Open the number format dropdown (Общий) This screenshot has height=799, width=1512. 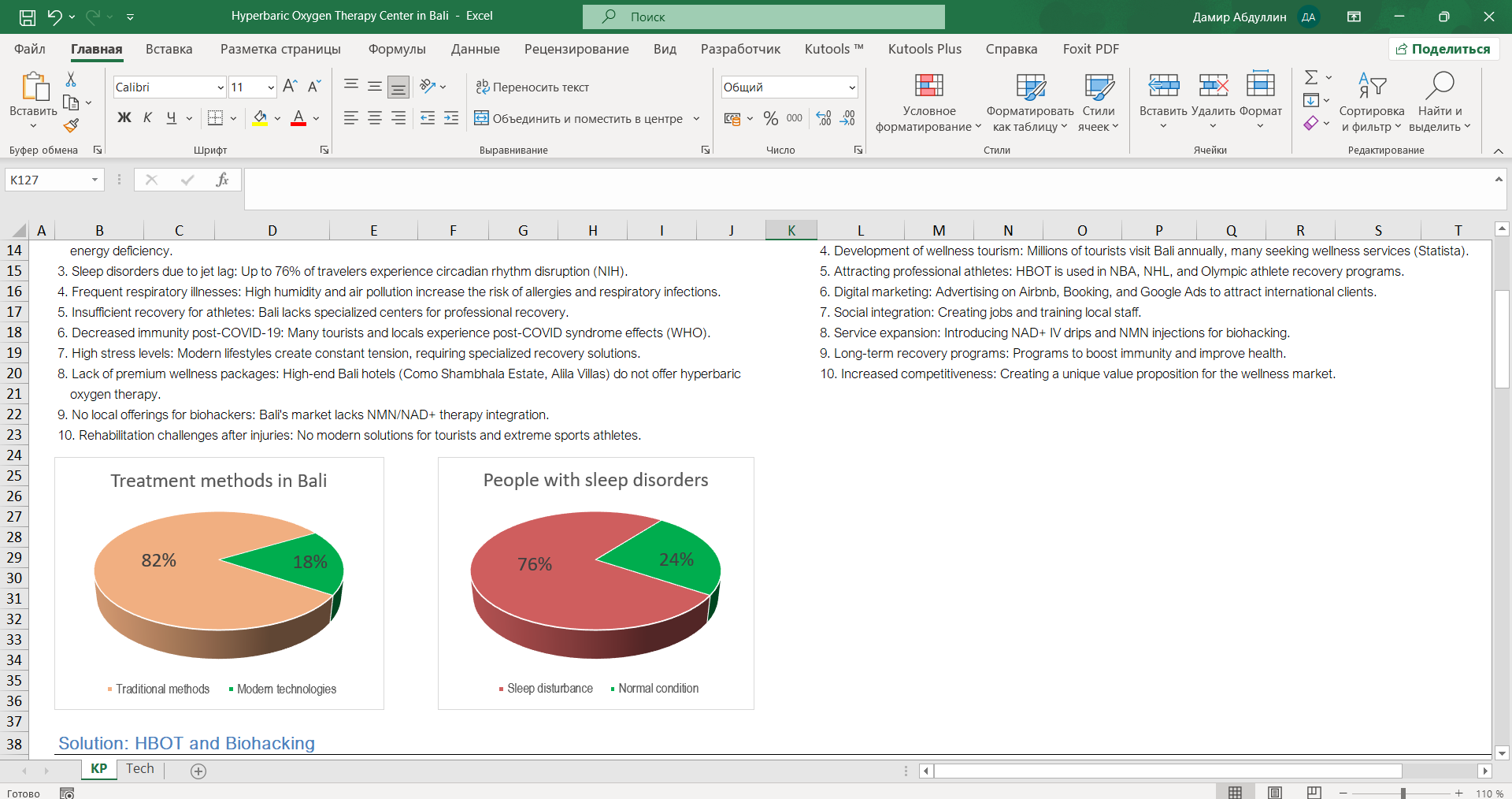click(x=852, y=87)
